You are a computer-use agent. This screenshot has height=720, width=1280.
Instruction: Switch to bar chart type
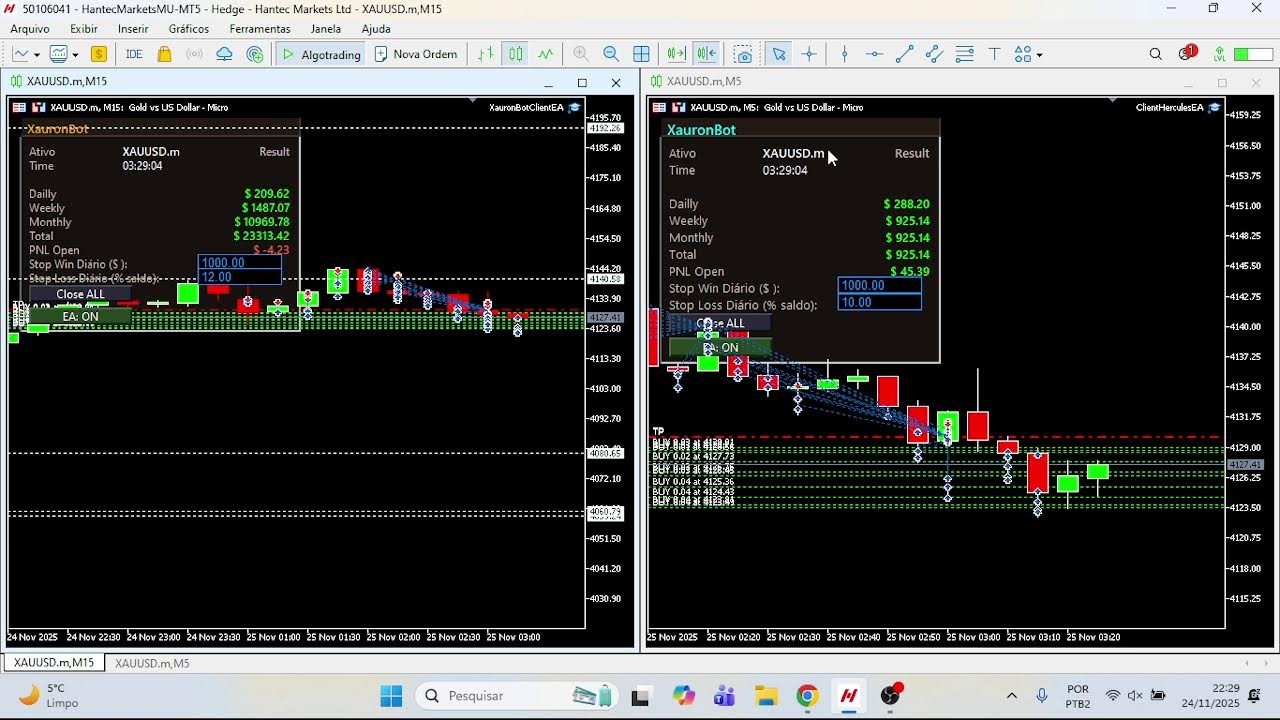tap(486, 54)
